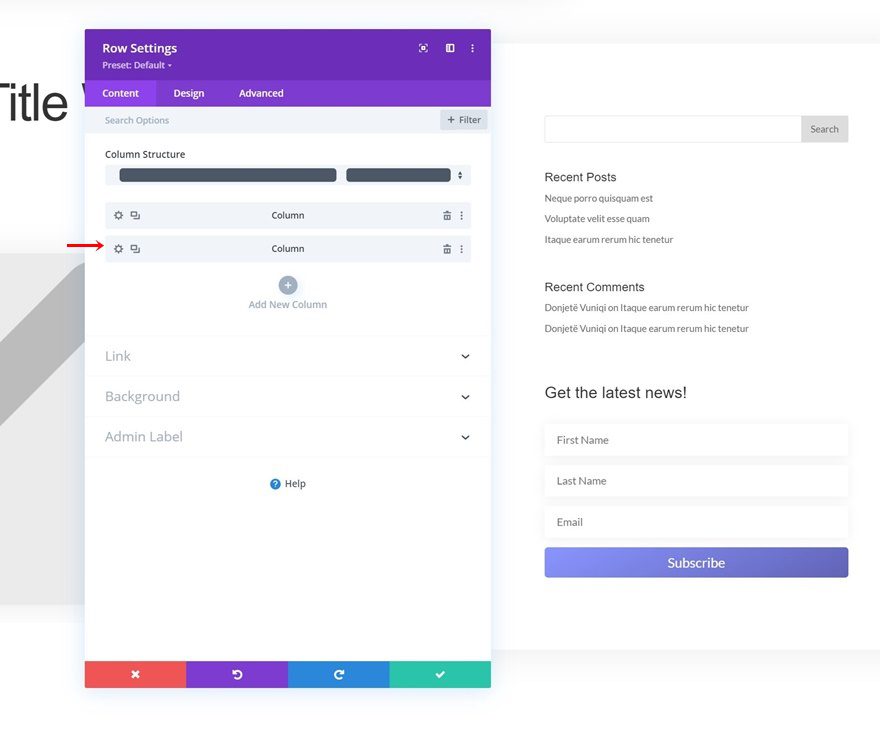Switch to the Advanced tab
The image size is (880, 734).
coord(260,93)
